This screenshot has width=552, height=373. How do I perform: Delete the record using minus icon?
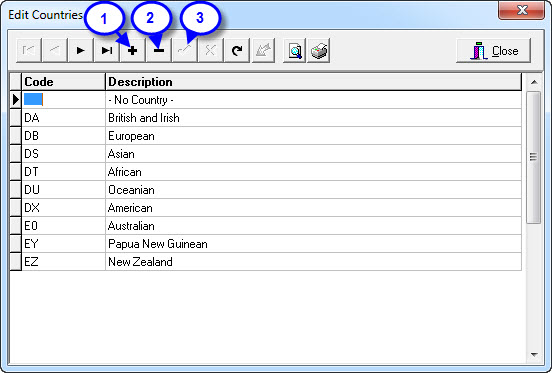point(159,51)
